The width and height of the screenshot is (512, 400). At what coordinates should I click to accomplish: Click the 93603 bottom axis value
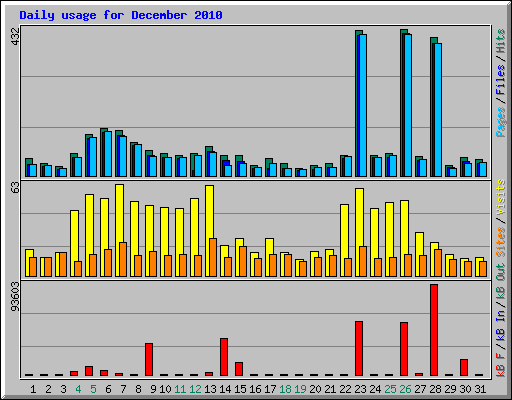point(16,296)
